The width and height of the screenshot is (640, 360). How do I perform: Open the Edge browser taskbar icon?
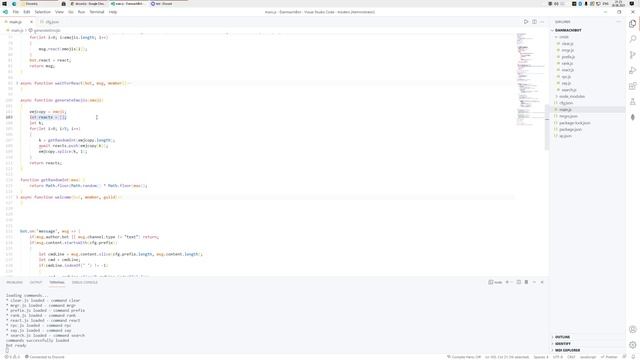pyautogui.click(x=14, y=4)
